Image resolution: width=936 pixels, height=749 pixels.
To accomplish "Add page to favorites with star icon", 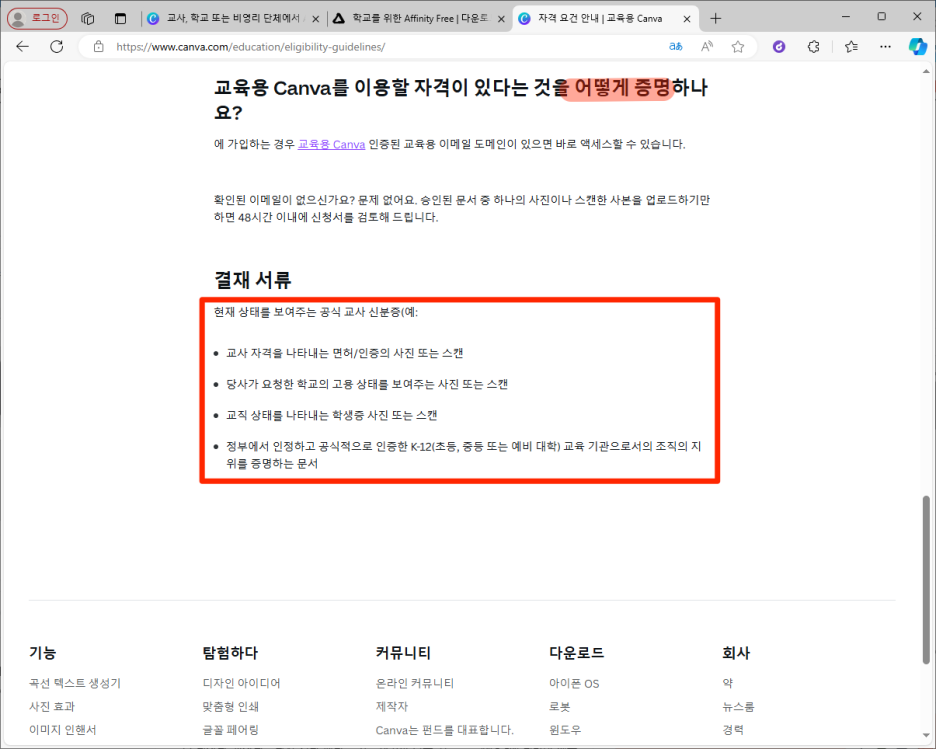I will [x=738, y=47].
